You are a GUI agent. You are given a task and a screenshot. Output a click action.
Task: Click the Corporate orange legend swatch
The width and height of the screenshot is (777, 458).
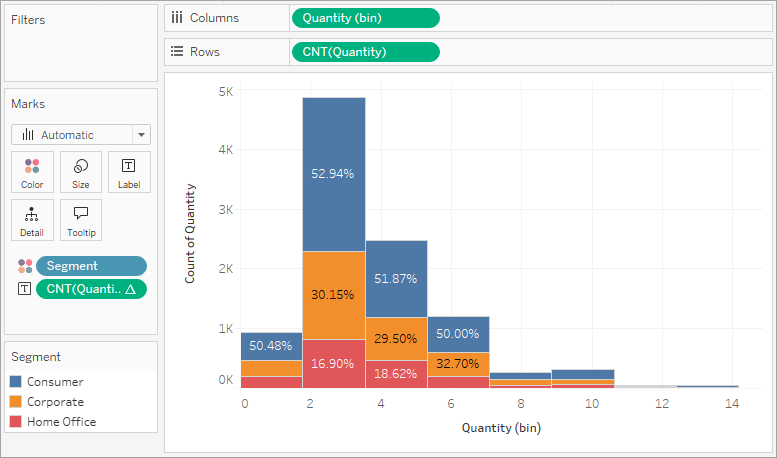click(16, 401)
